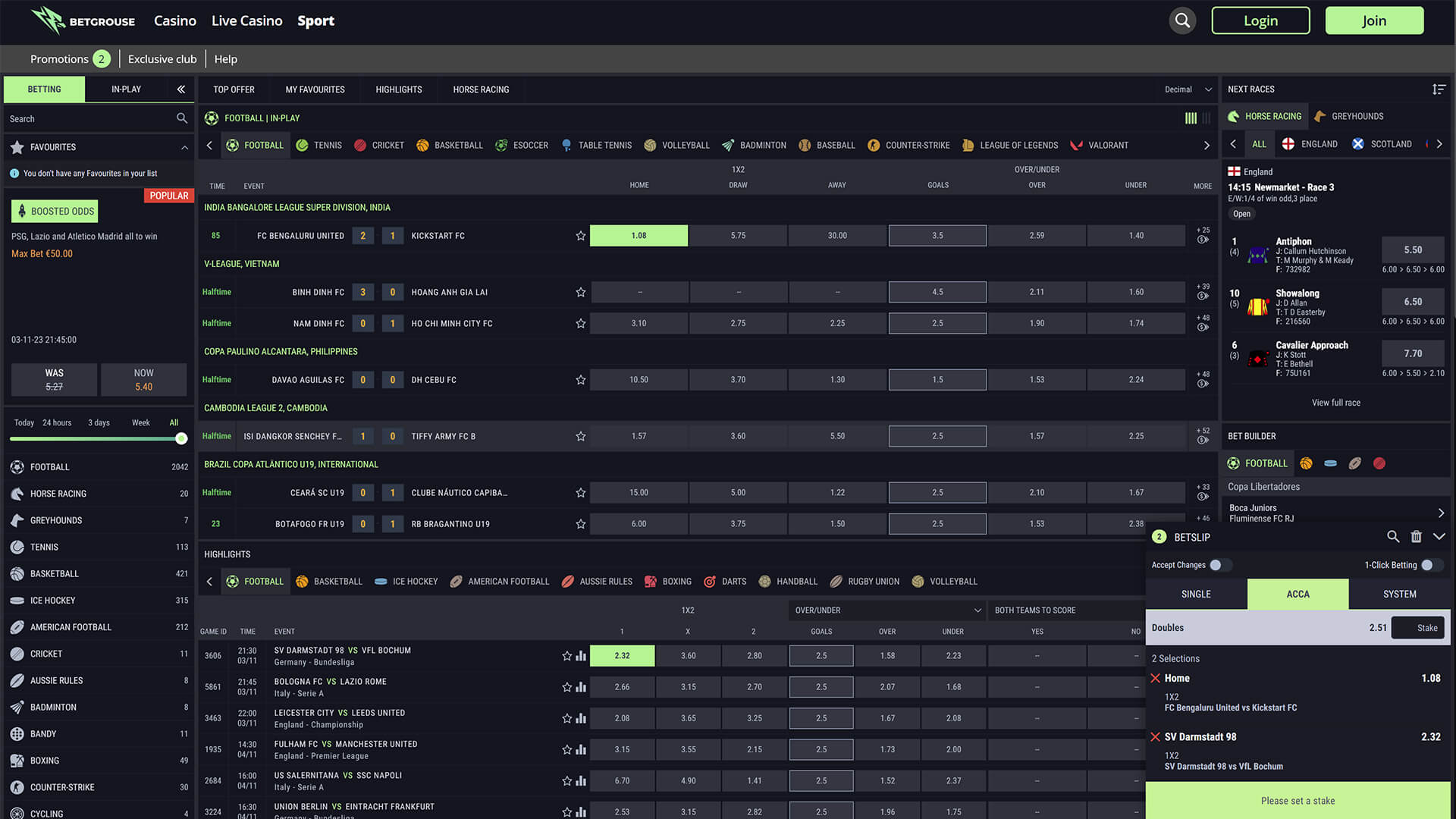Open stats chart for Leicester City vs Leeds
The height and width of the screenshot is (819, 1456).
point(581,718)
